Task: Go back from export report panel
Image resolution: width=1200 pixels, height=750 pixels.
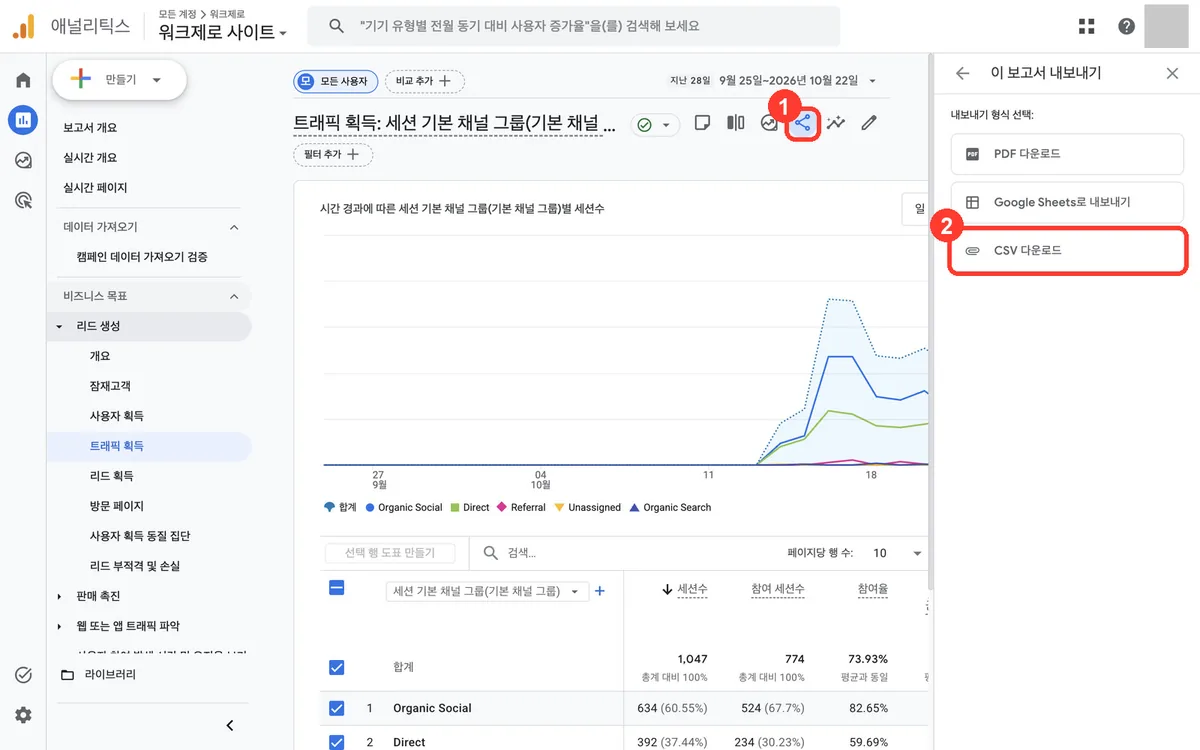Action: coord(962,73)
